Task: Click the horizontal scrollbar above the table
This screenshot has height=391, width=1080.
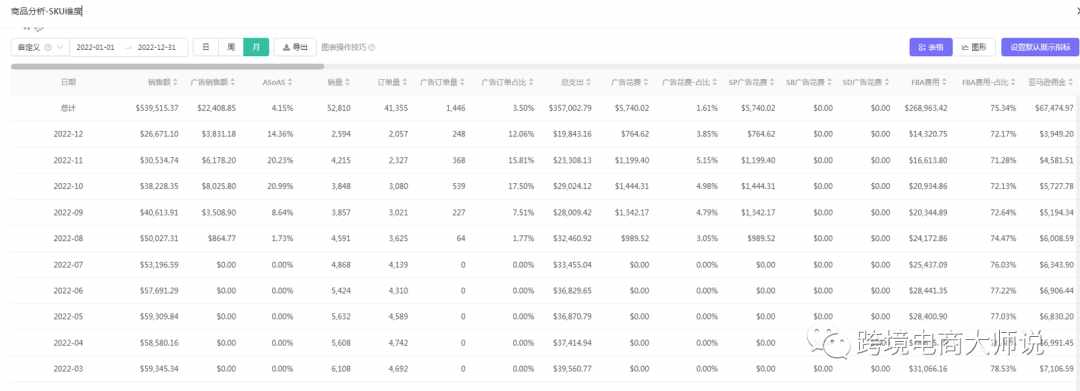Action: [x=167, y=67]
